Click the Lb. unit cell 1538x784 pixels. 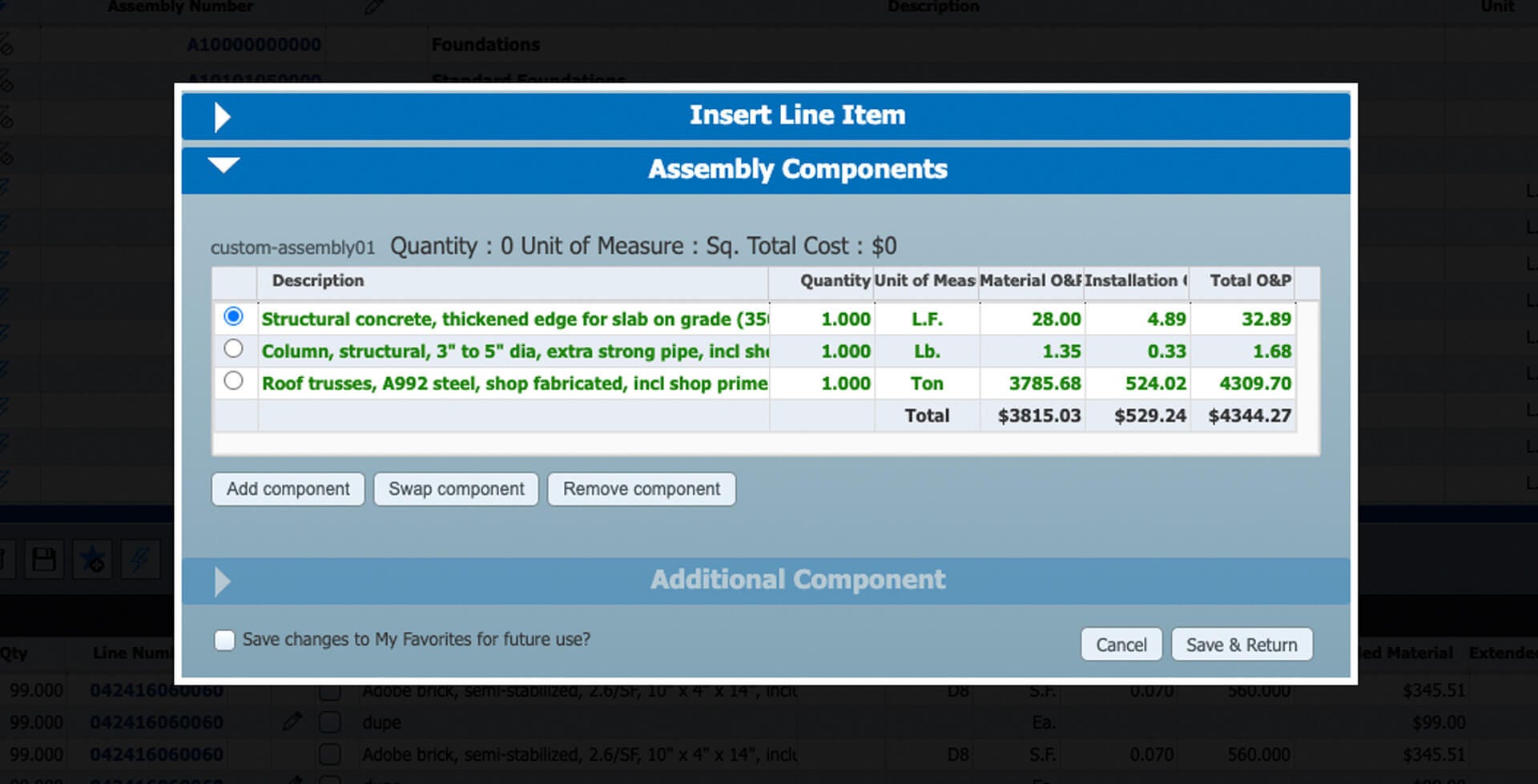point(927,352)
